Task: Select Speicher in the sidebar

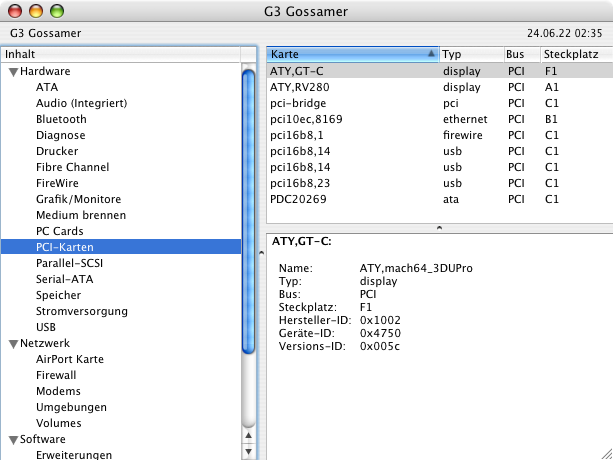Action: point(58,295)
